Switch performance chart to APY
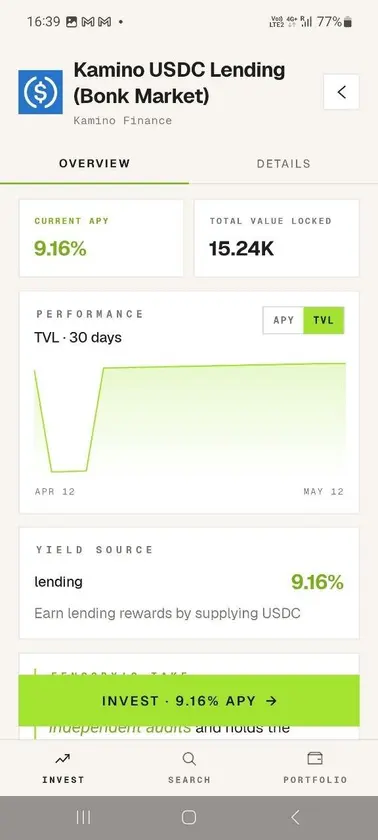Viewport: 378px width, 840px height. click(283, 320)
